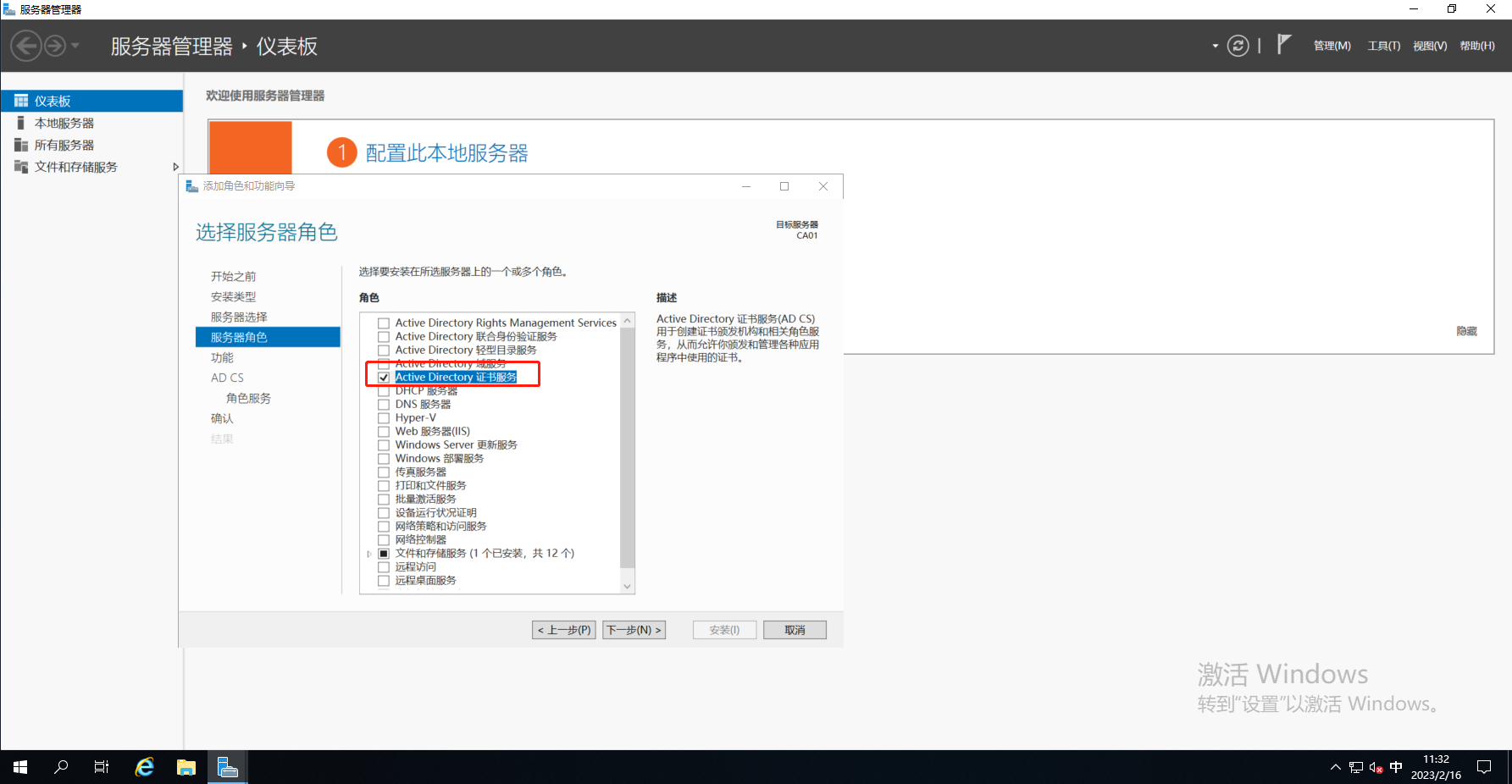
Task: Open the navigation history dropdown arrow
Action: tap(75, 46)
